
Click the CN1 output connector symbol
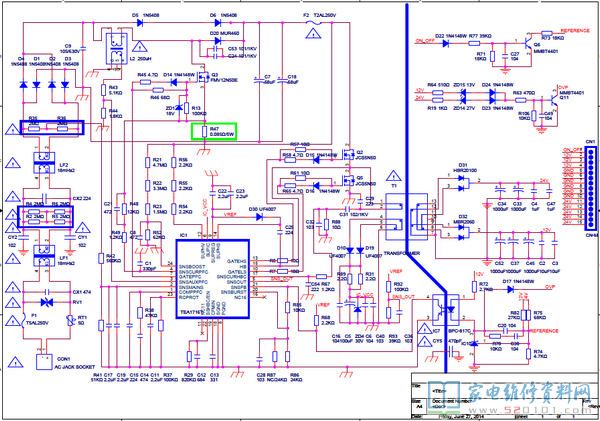tap(591, 188)
